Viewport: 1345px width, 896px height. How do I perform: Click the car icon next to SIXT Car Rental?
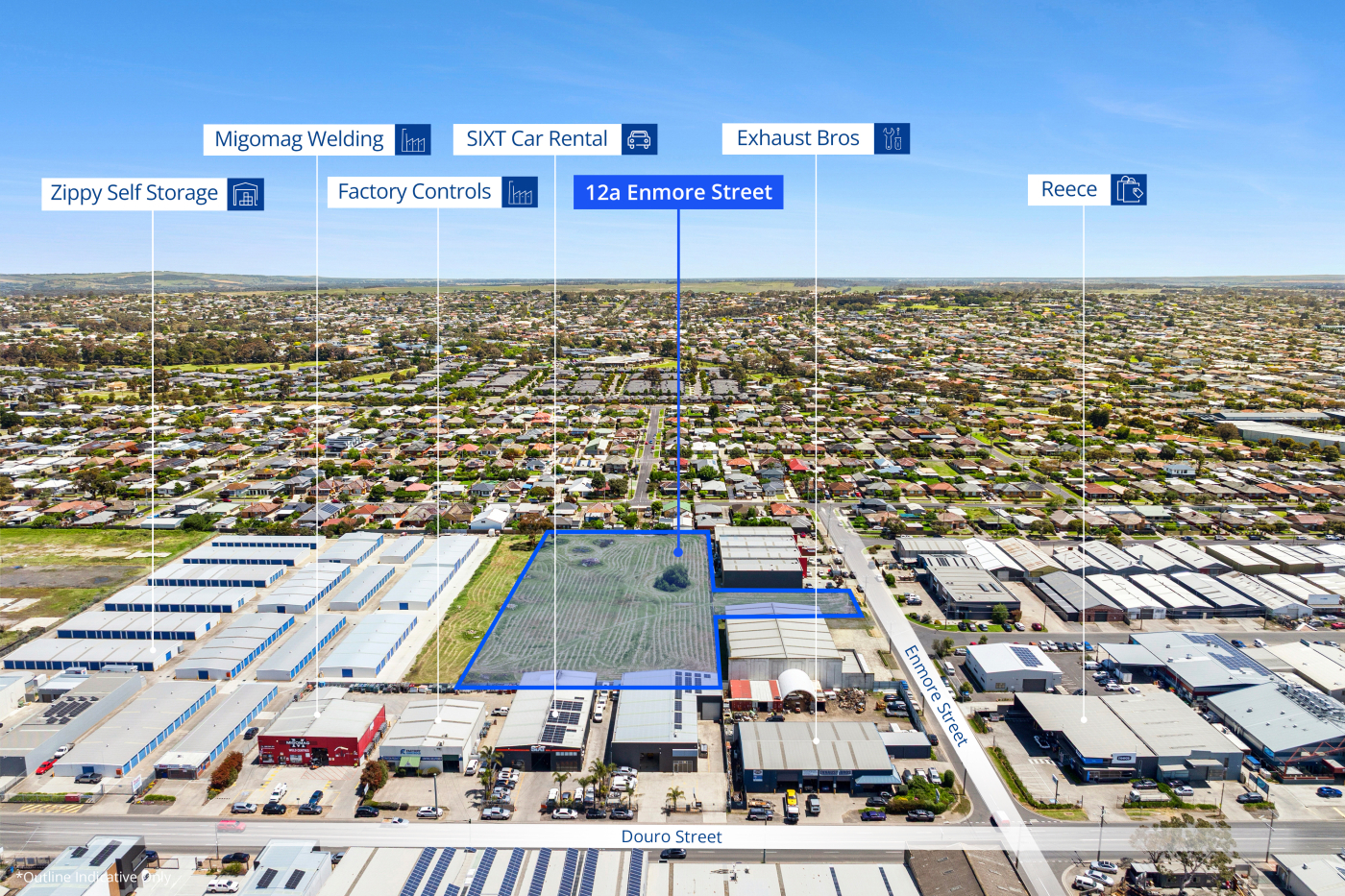(639, 139)
